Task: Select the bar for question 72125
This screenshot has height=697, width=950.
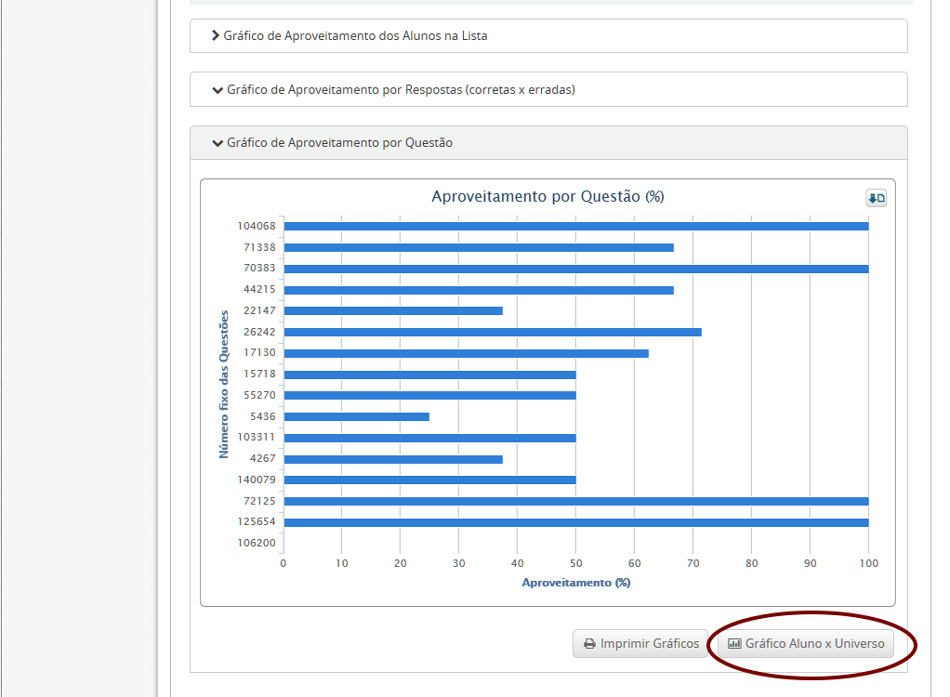Action: [x=575, y=501]
